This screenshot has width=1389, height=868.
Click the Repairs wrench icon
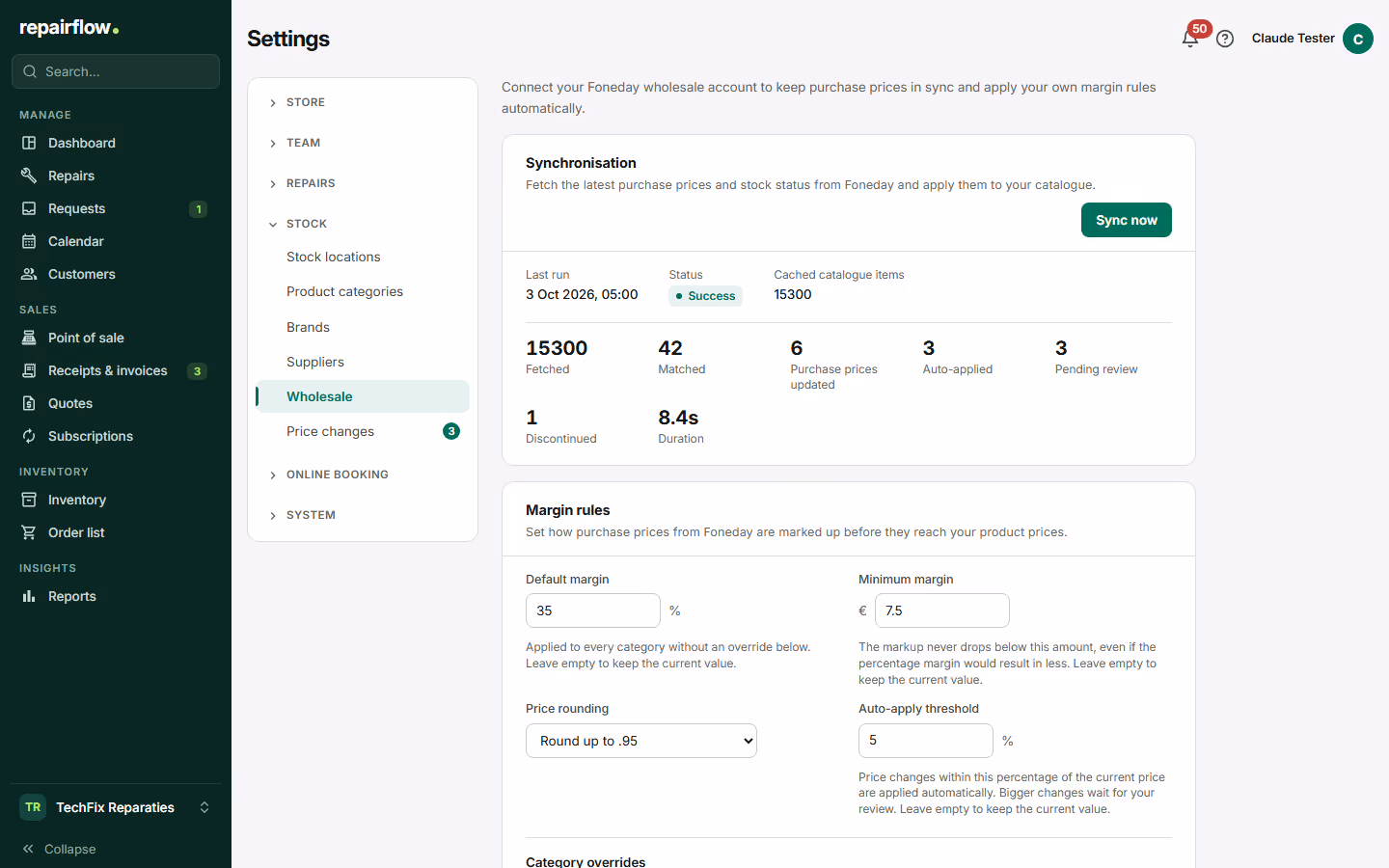click(x=29, y=176)
